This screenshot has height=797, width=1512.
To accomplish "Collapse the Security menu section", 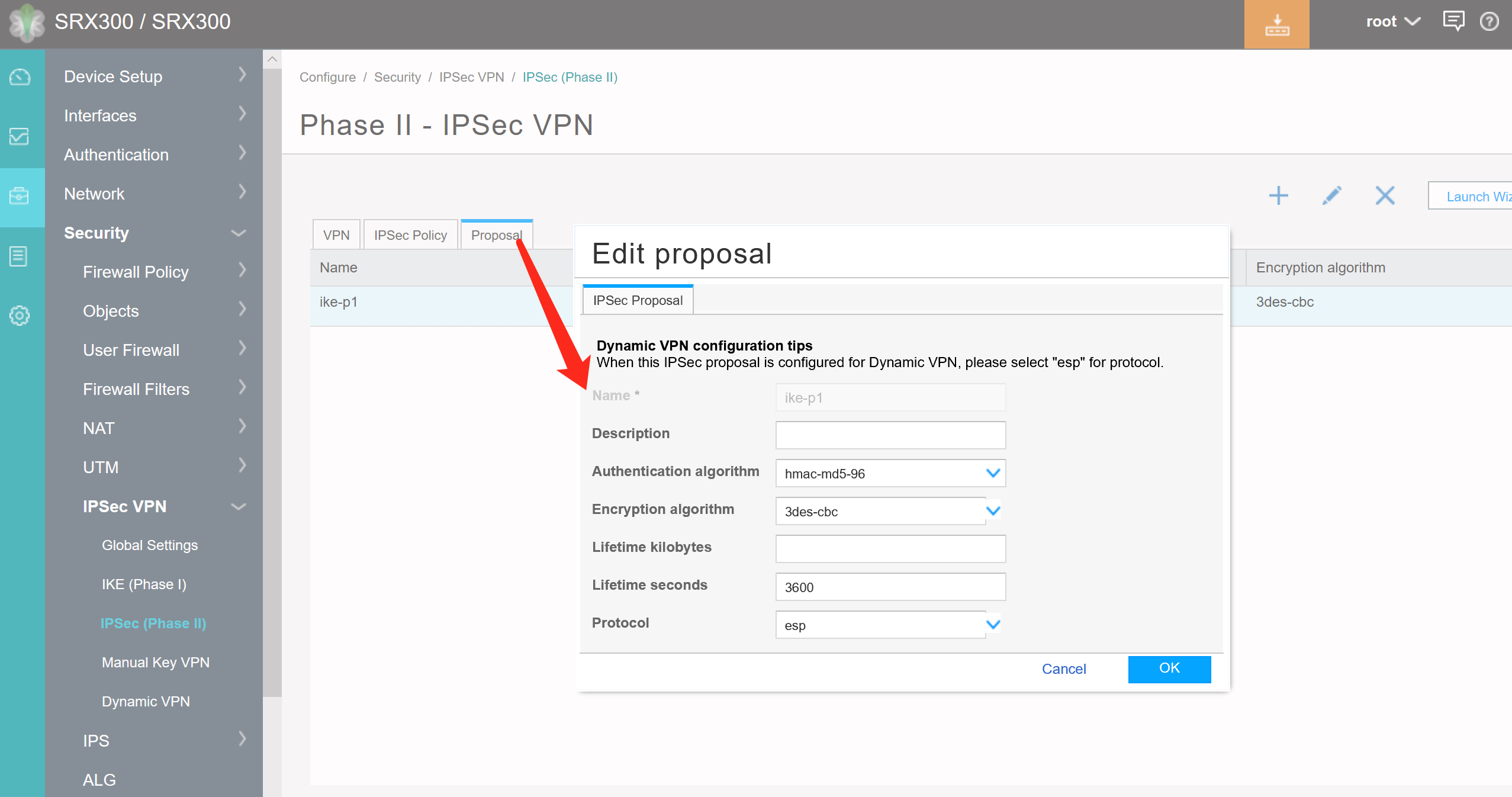I will click(238, 233).
